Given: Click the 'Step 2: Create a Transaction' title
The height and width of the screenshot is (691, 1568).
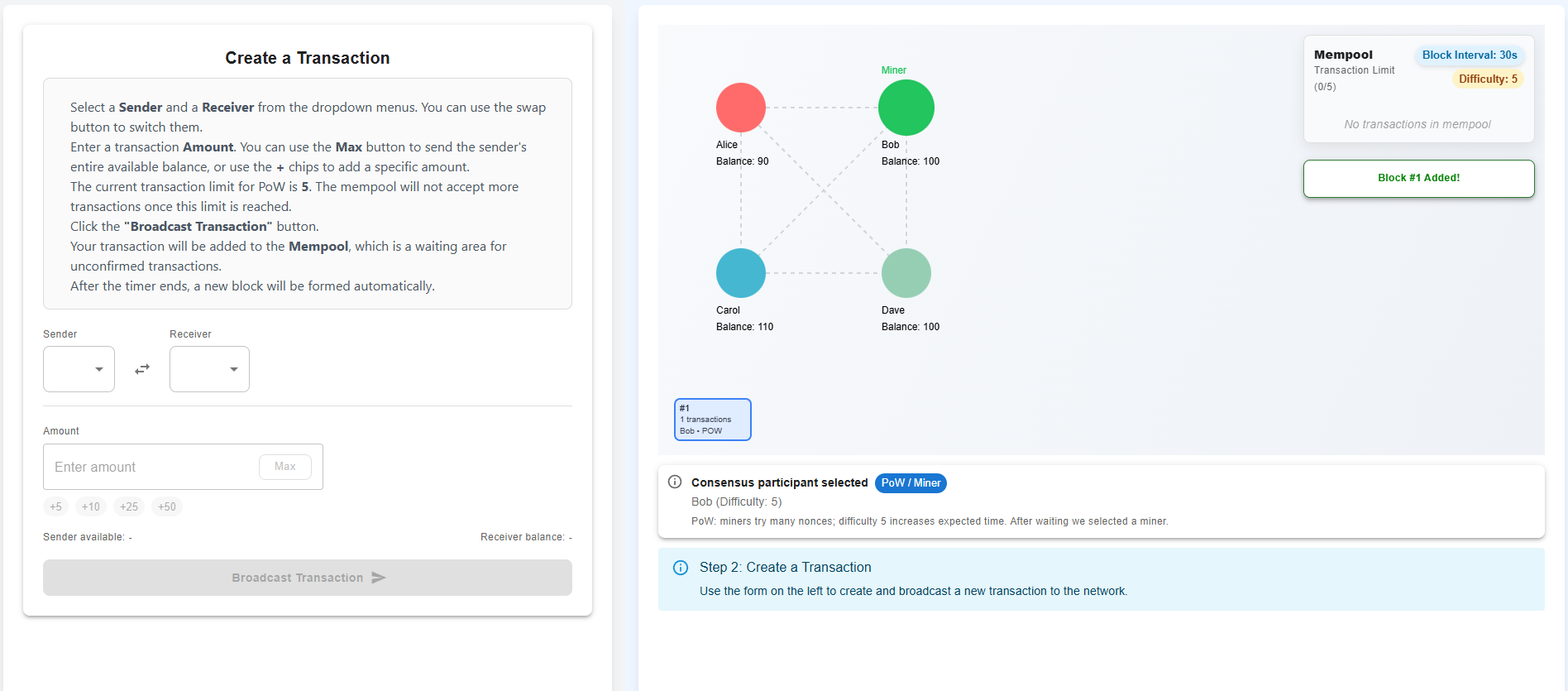Looking at the screenshot, I should coord(786,568).
